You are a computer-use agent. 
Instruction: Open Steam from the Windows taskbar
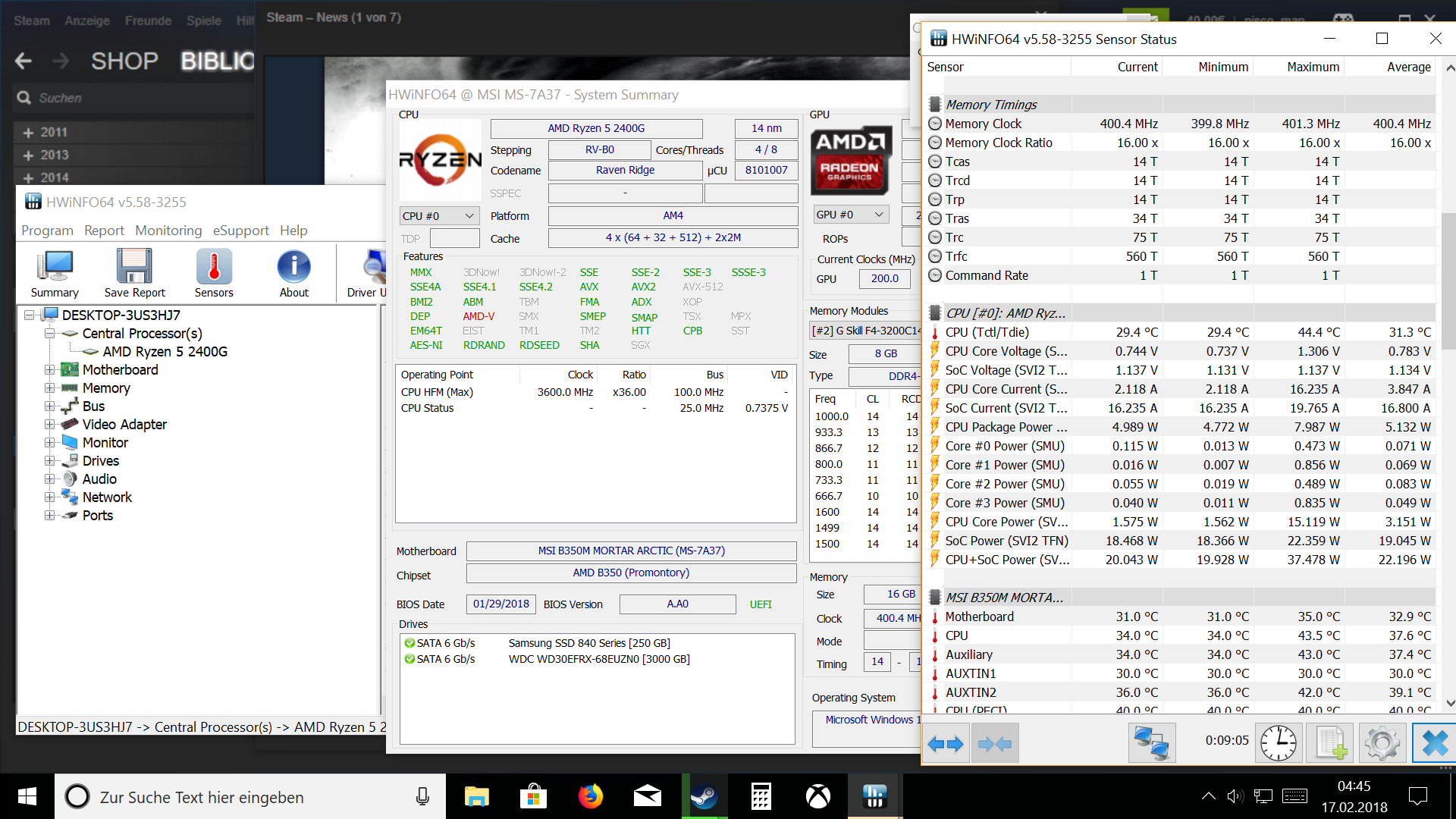(704, 797)
